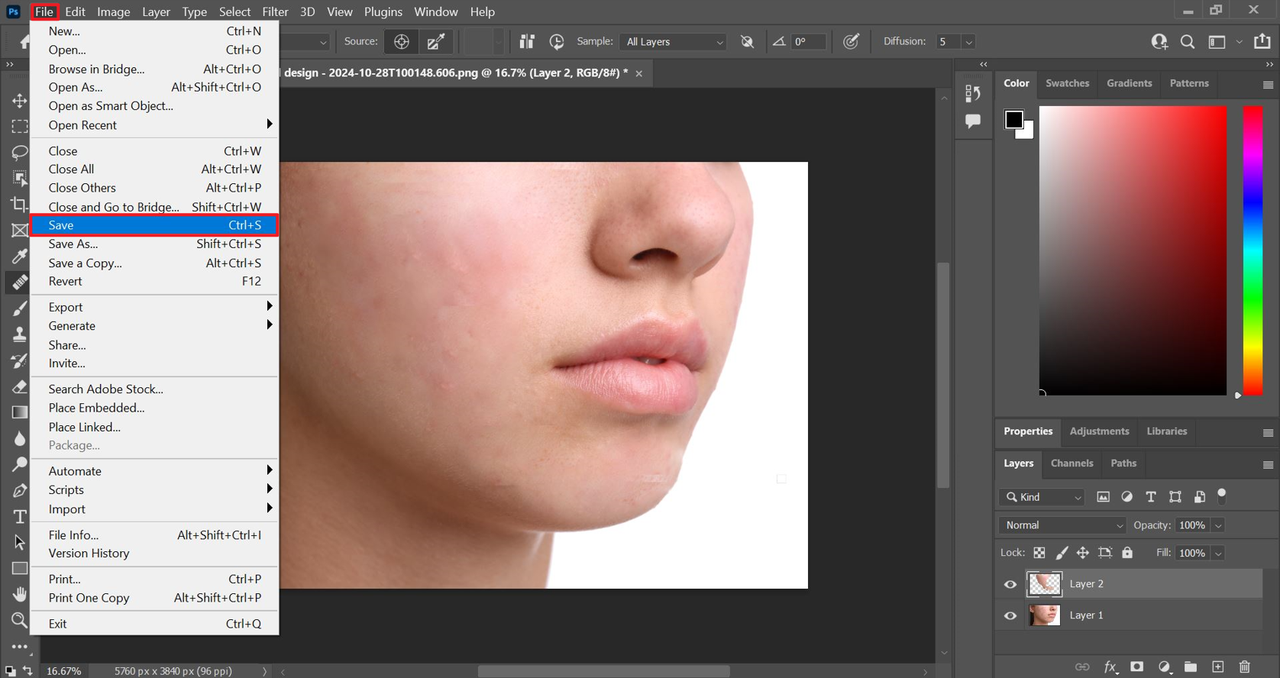This screenshot has height=678, width=1280.
Task: Toggle visibility of Layer 1
Action: click(1010, 616)
